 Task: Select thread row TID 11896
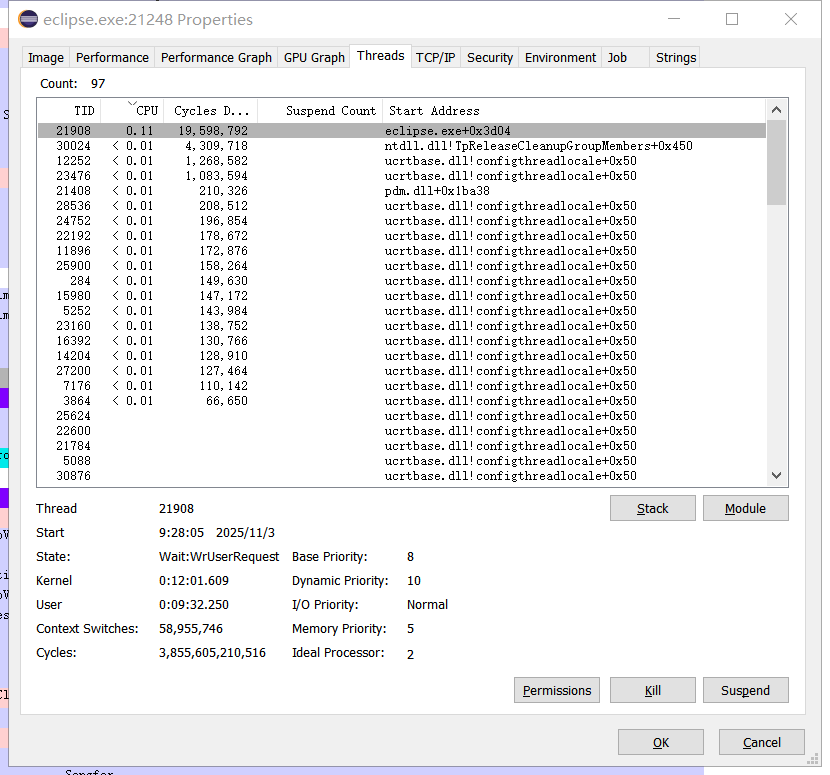402,250
